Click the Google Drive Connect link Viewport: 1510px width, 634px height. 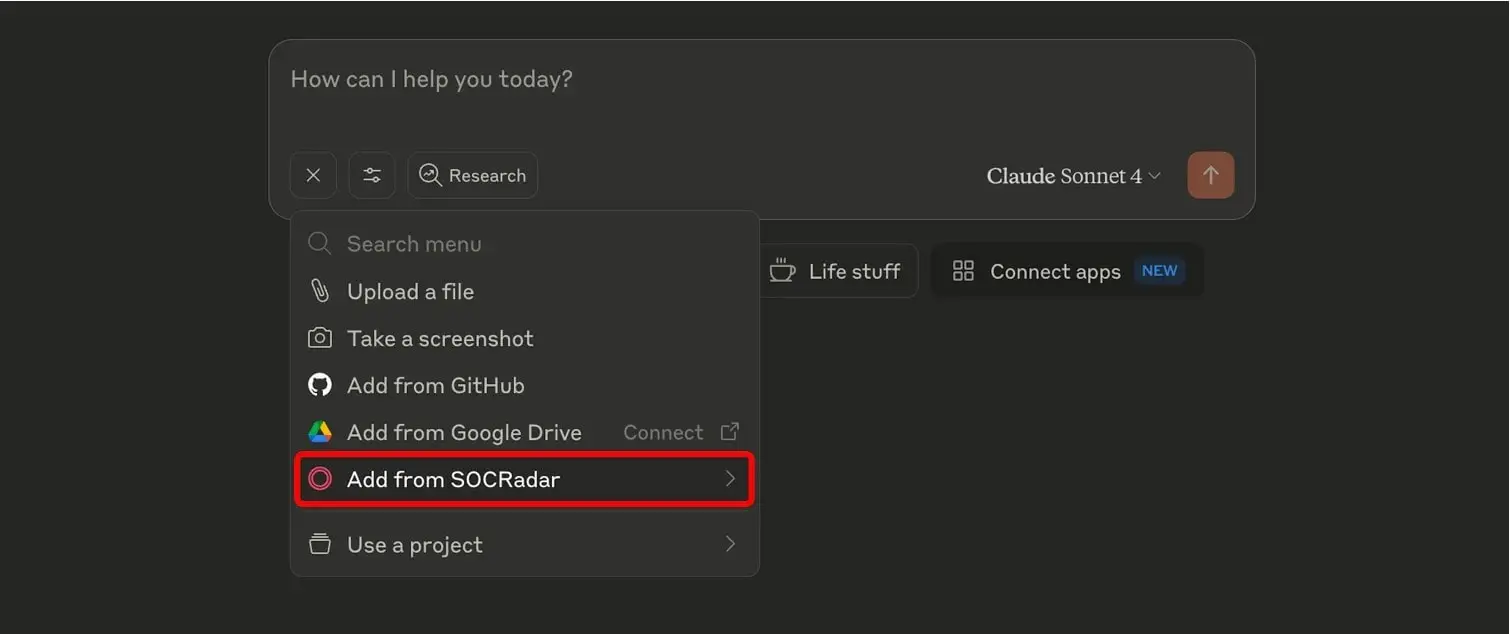pos(681,433)
